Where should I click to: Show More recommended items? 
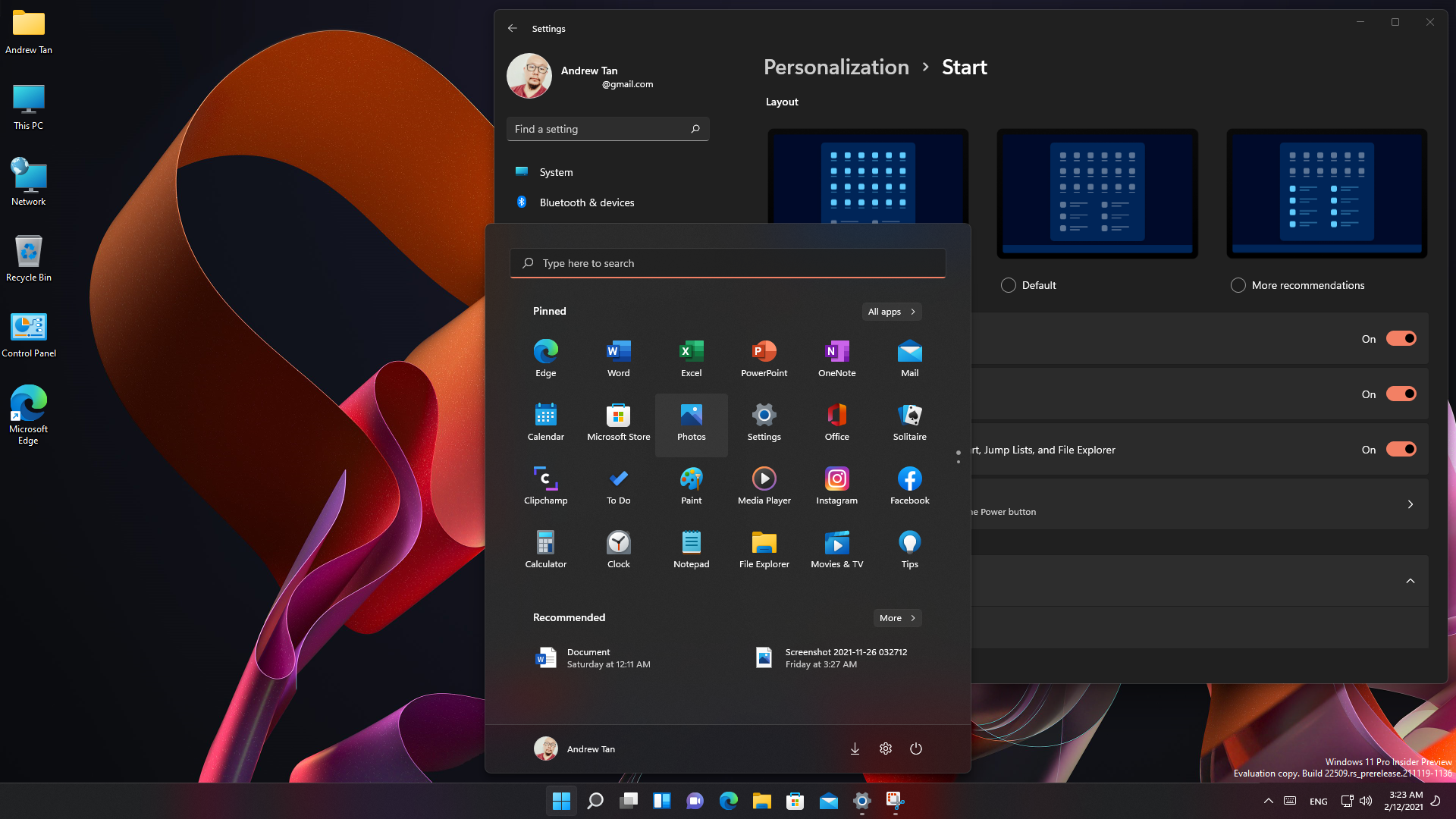coord(897,618)
